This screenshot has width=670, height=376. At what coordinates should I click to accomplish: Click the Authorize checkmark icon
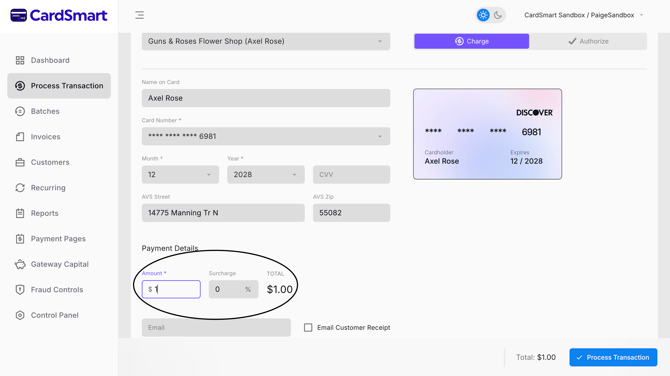click(x=572, y=41)
